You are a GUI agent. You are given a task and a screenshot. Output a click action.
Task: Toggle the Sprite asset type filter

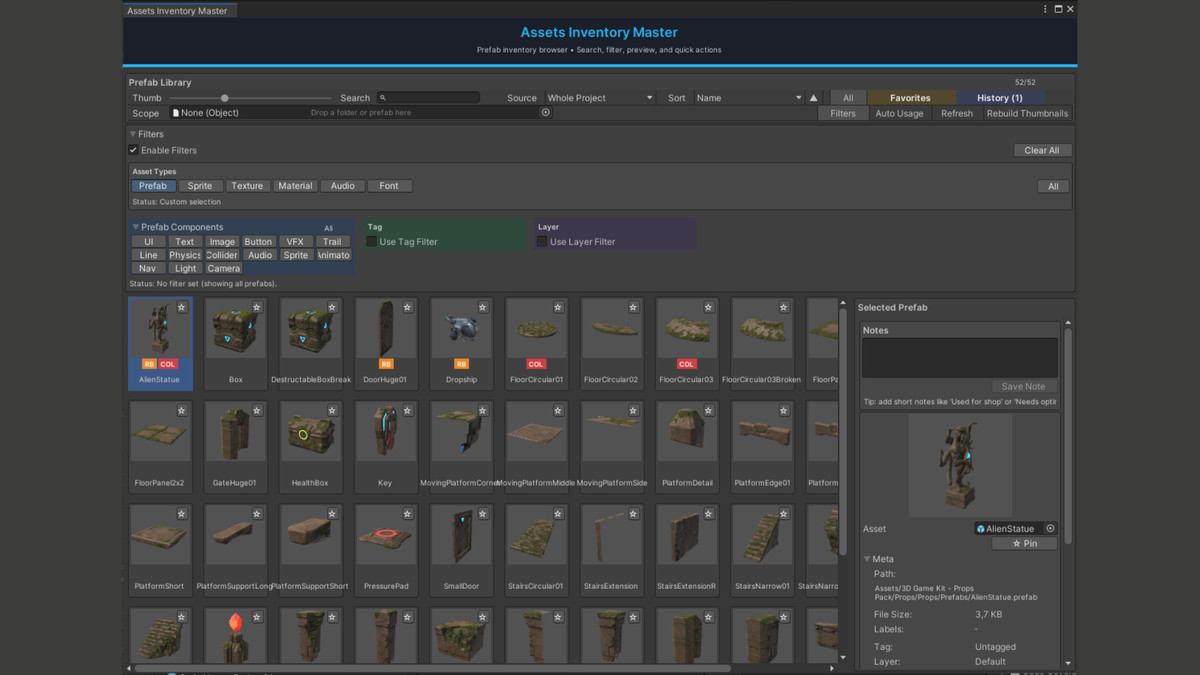point(200,186)
